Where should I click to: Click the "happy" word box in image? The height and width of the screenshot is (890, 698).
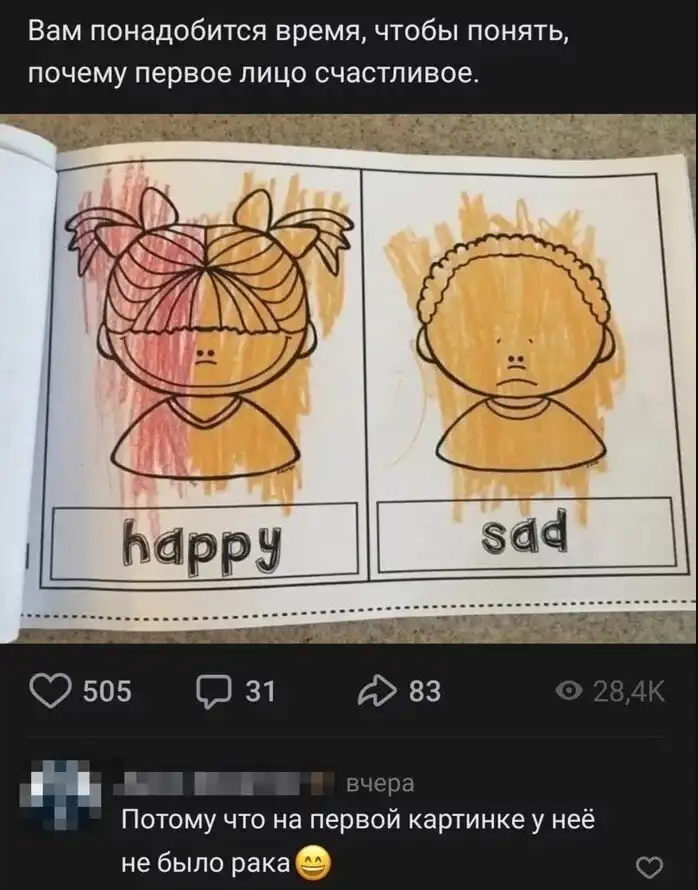205,541
